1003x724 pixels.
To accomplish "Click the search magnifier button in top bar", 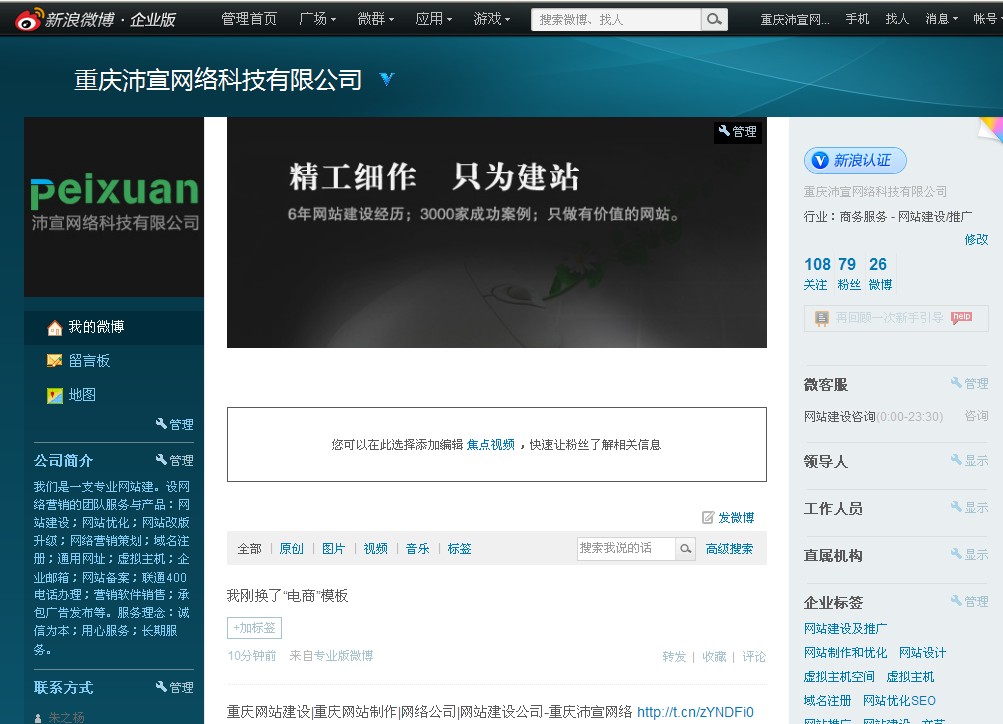I will click(x=714, y=19).
